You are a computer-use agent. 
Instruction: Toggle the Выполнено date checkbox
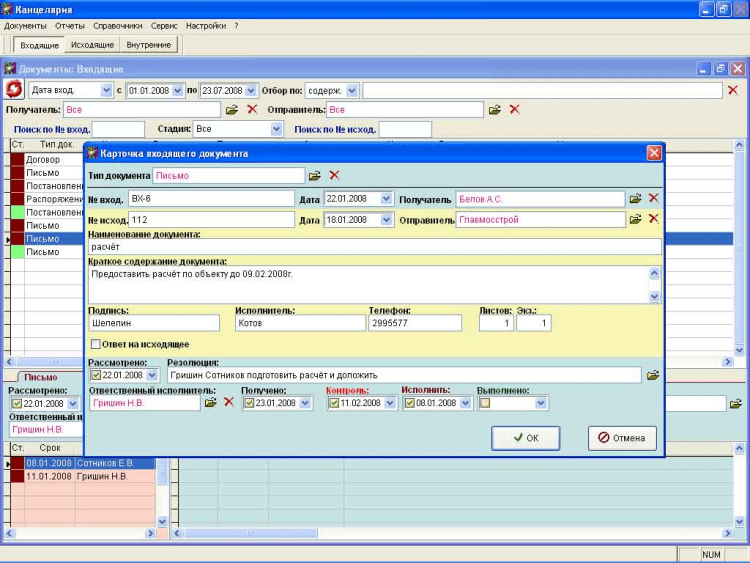point(485,403)
